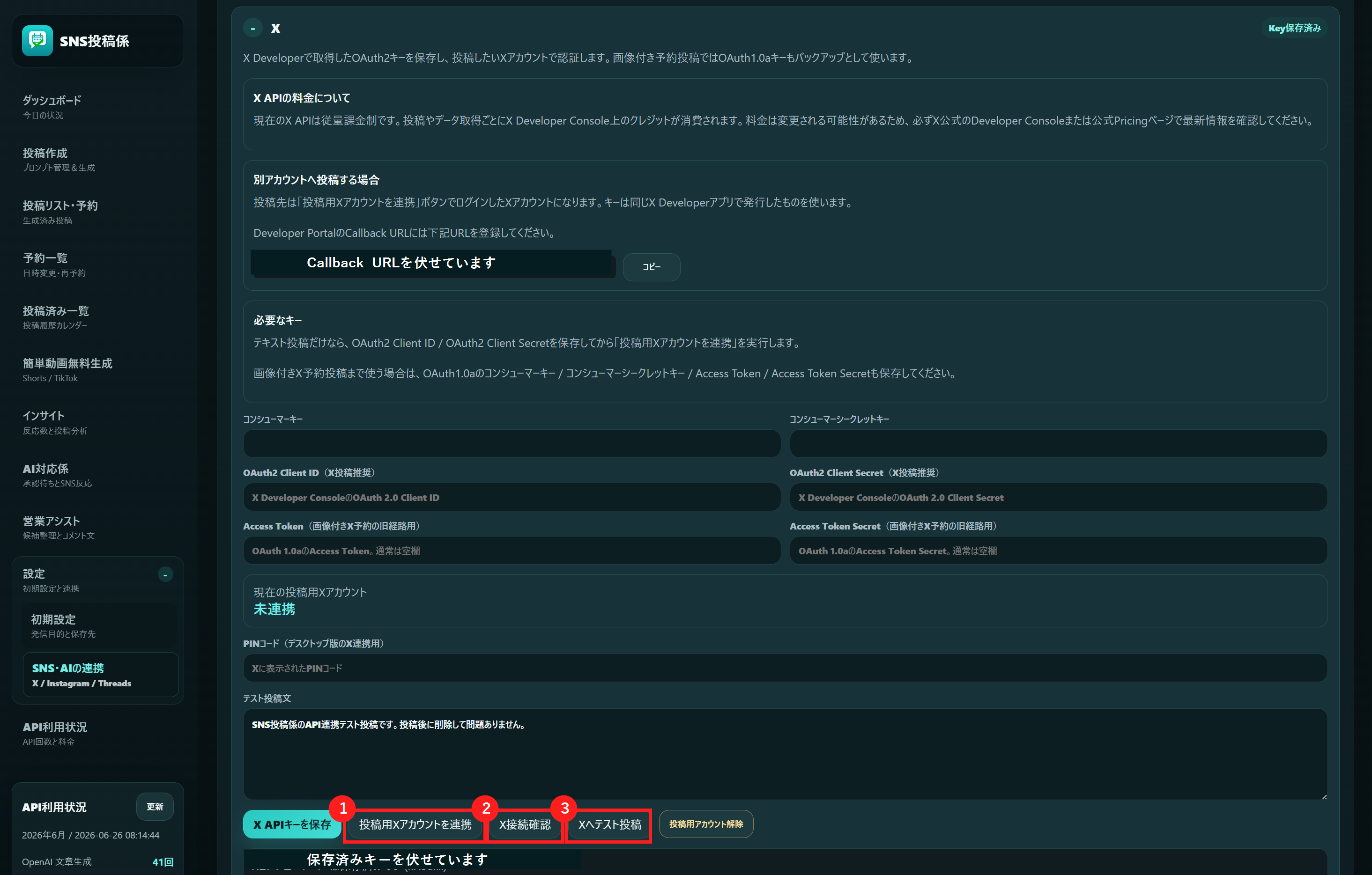Select 初期設定 submenu item

(x=100, y=625)
